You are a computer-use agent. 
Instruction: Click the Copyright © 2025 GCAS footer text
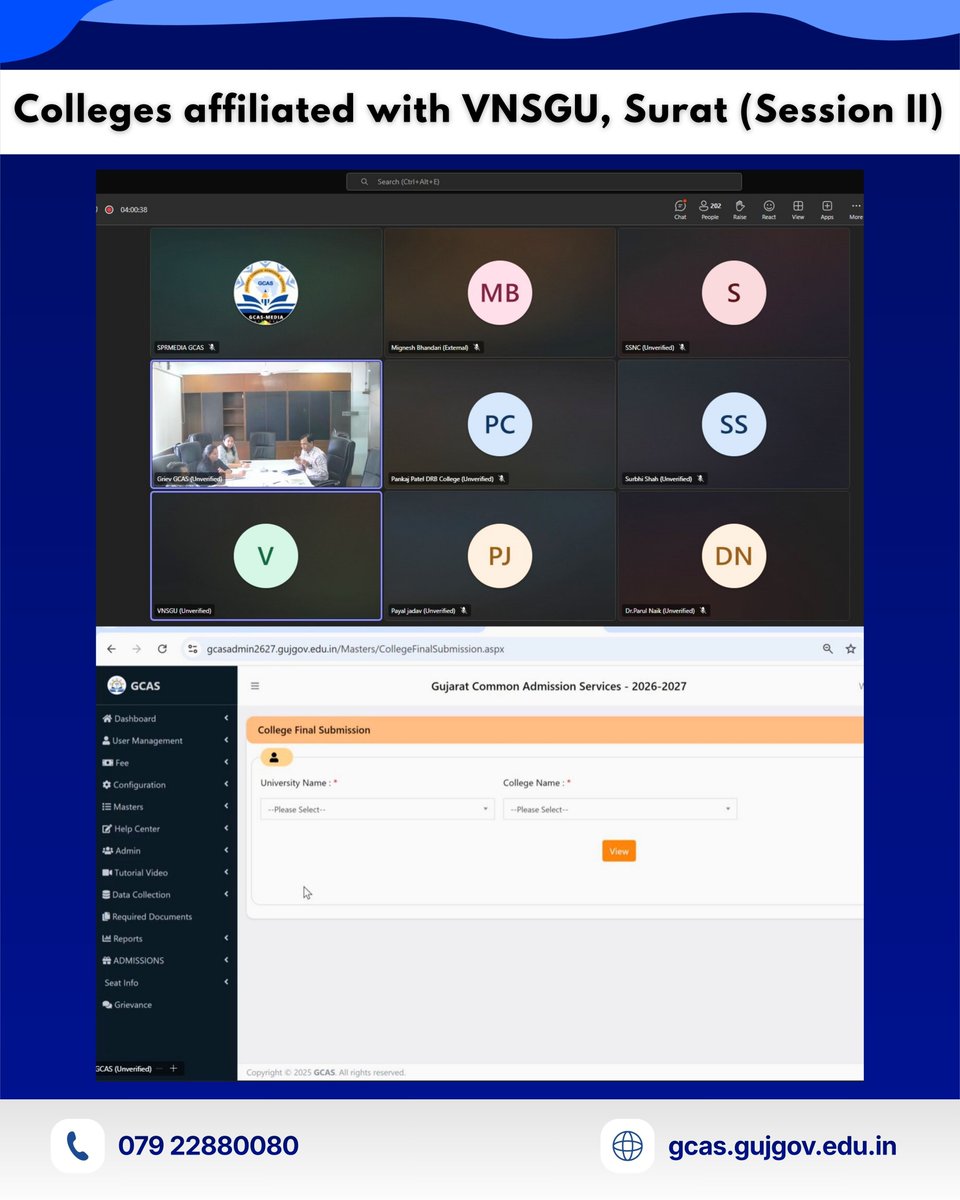tap(326, 1072)
